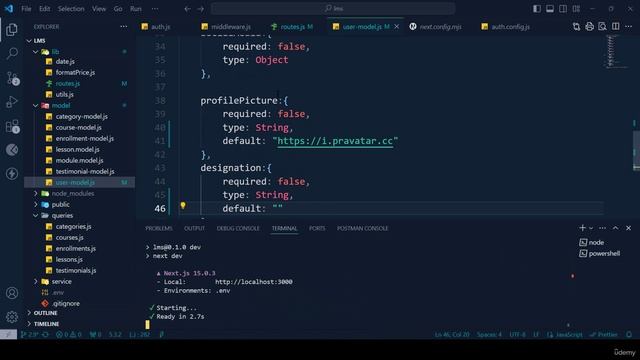640x360 pixels.
Task: Toggle the bottom panel layout icon
Action: coord(550,9)
